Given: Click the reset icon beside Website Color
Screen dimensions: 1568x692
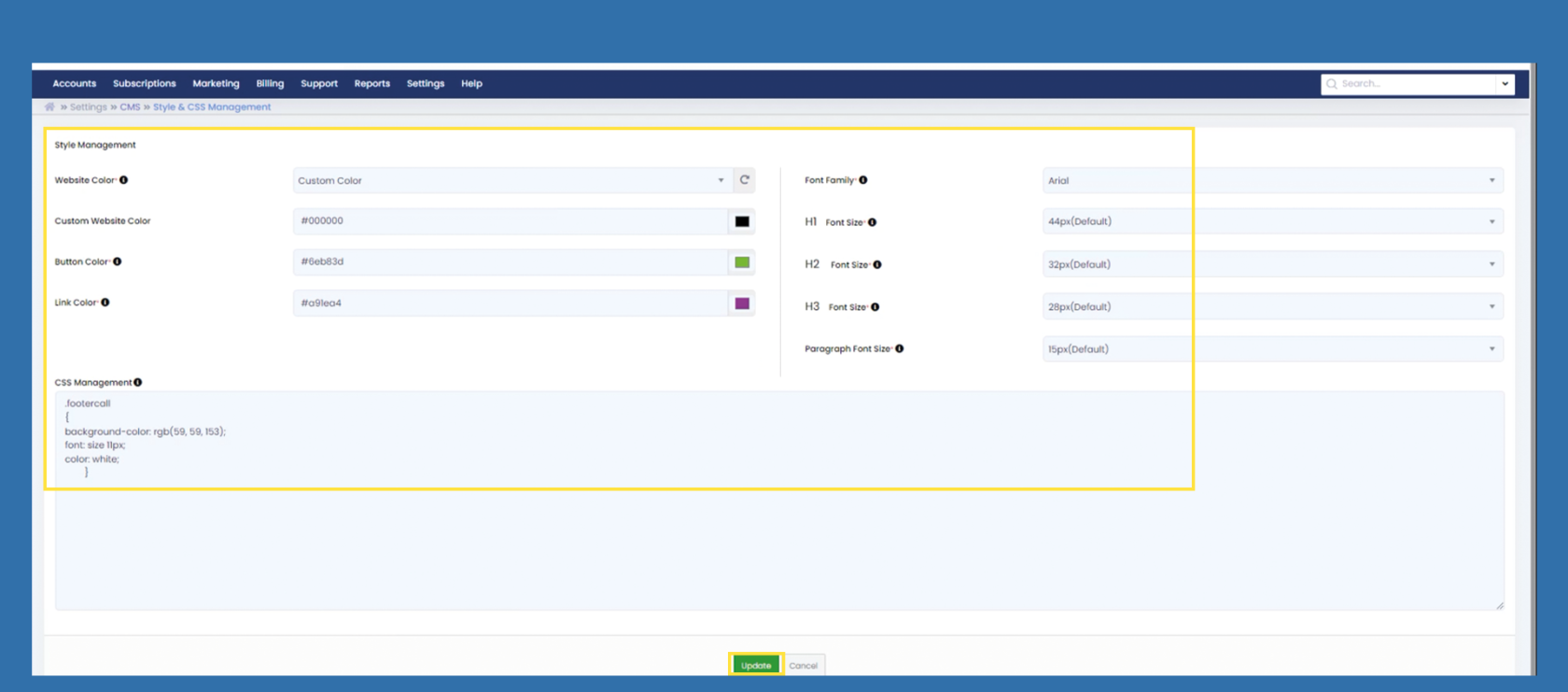Looking at the screenshot, I should click(x=744, y=180).
